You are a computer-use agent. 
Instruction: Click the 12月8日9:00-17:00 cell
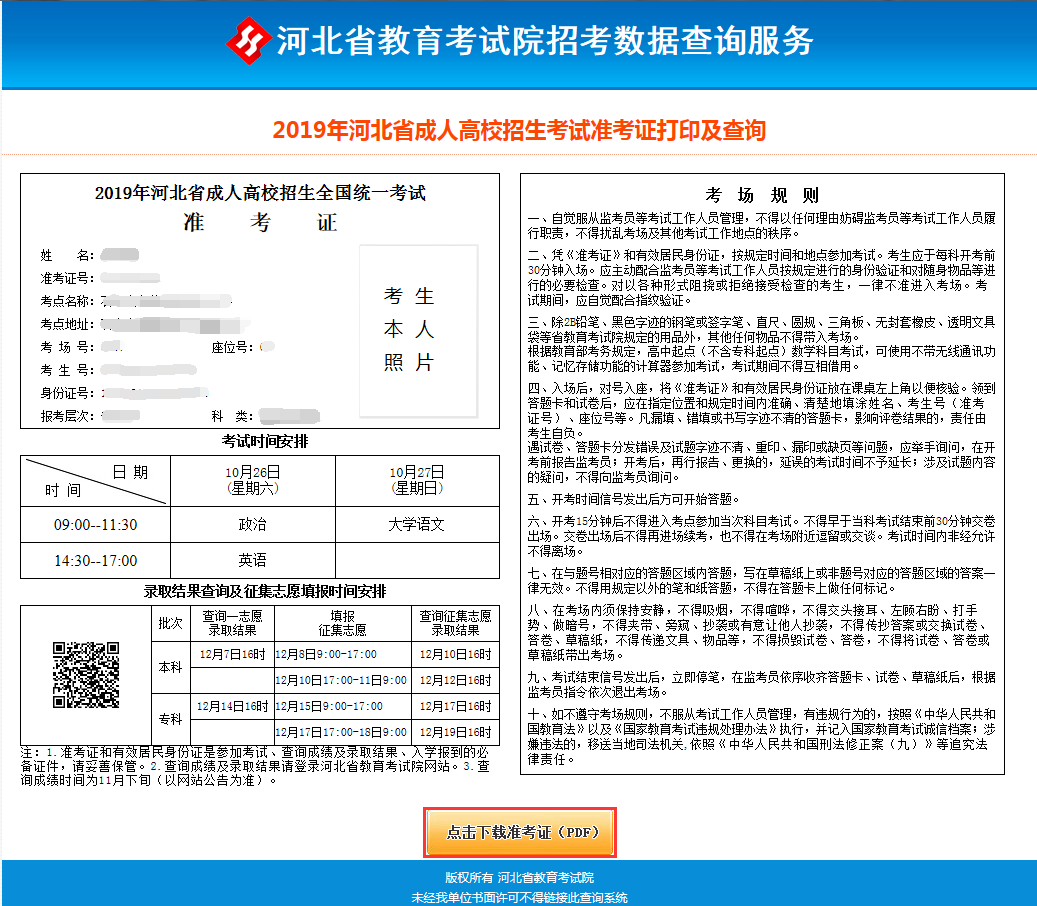point(343,655)
